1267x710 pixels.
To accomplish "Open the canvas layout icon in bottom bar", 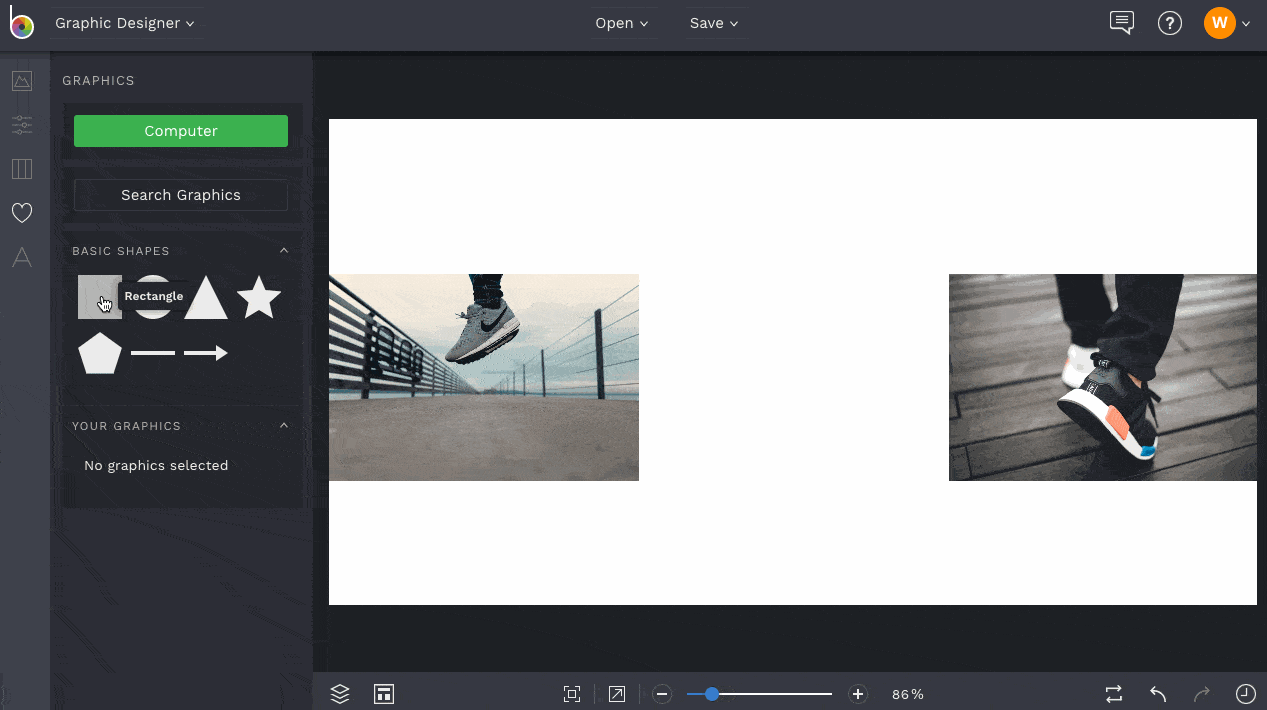I will click(383, 694).
